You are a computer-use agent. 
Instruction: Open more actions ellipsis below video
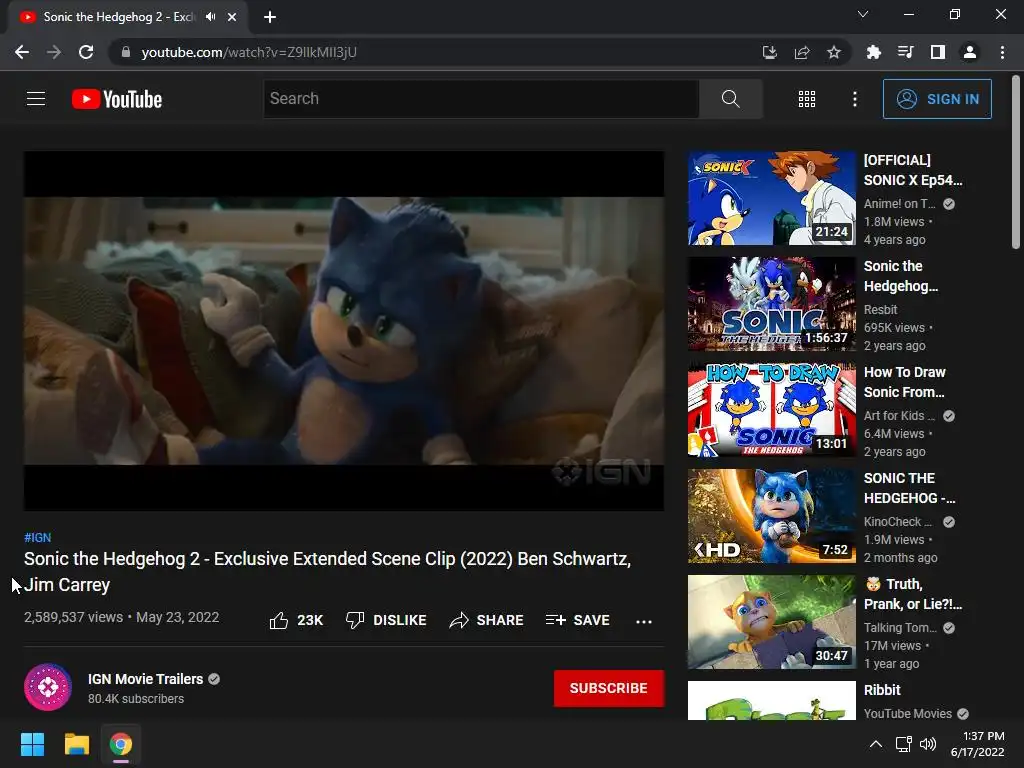click(643, 621)
